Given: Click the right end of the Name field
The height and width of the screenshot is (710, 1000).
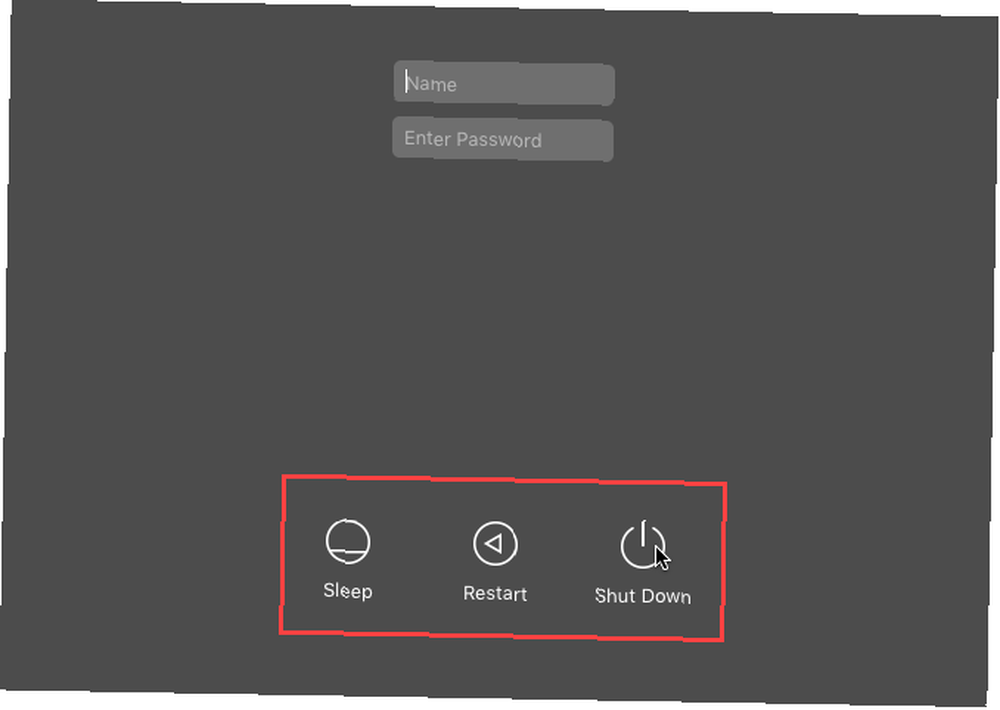Looking at the screenshot, I should point(603,85).
